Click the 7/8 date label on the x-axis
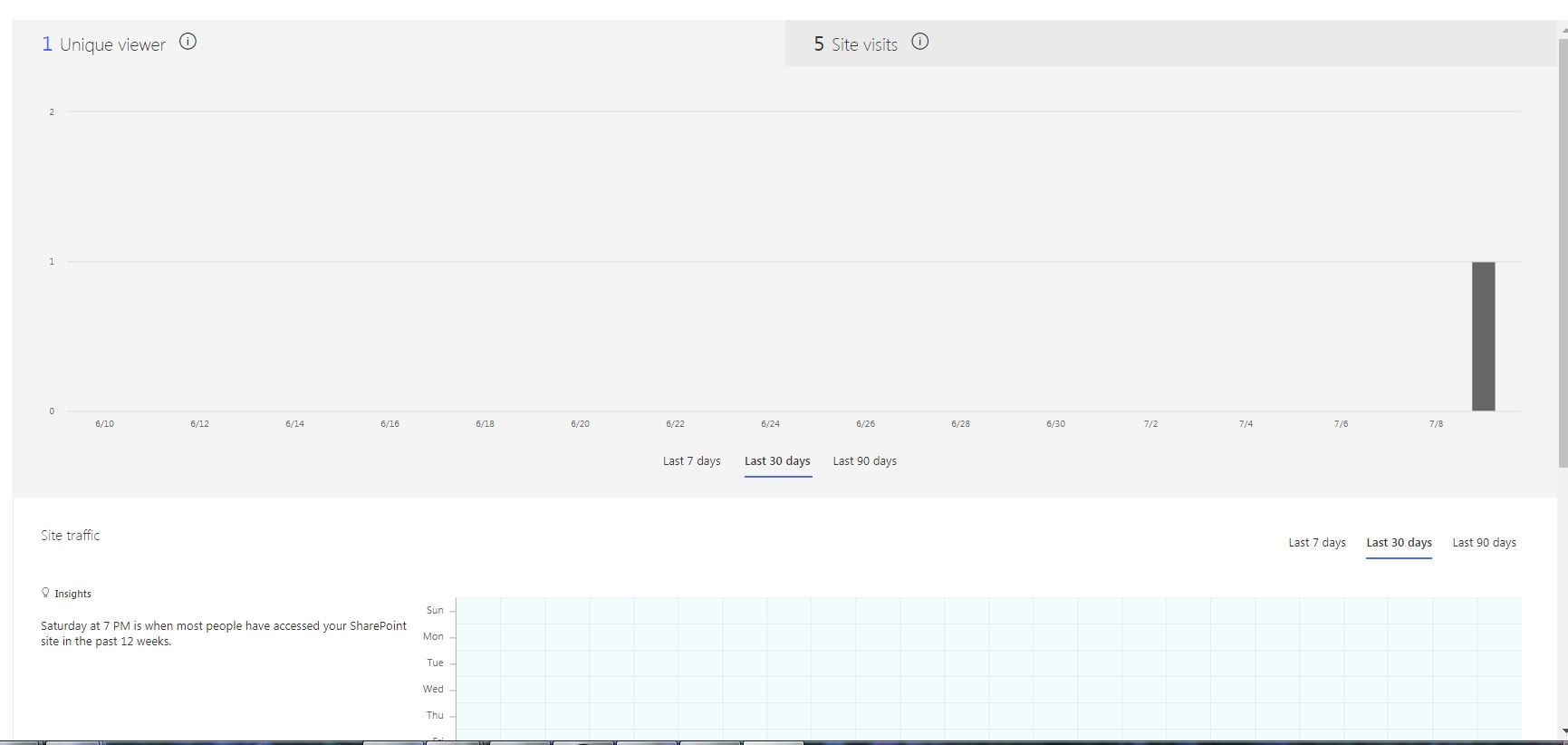Viewport: 1568px width, 745px height. click(x=1436, y=424)
